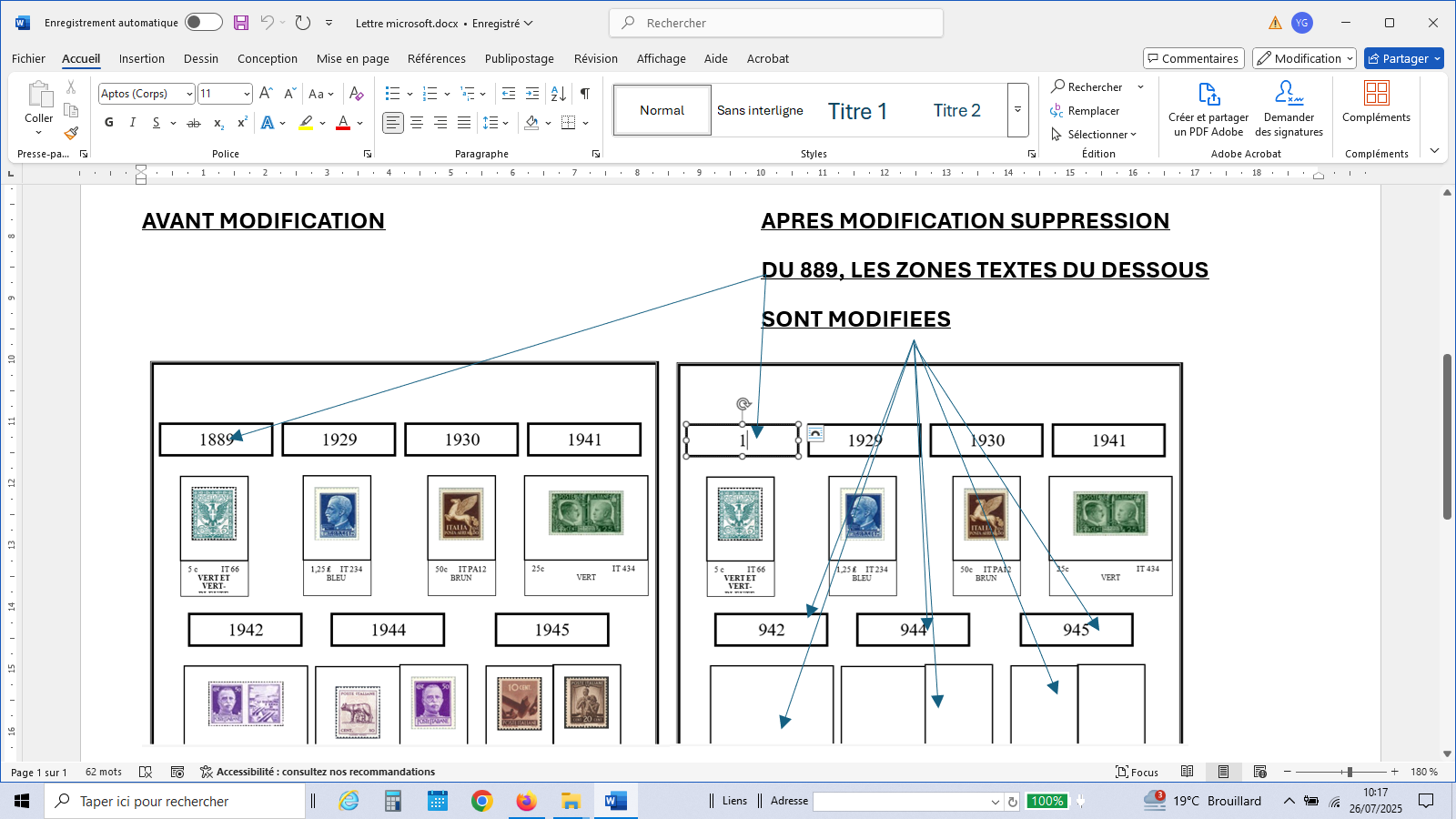The height and width of the screenshot is (819, 1456).
Task: Click Remplacer in Édition group
Action: pyautogui.click(x=1085, y=110)
